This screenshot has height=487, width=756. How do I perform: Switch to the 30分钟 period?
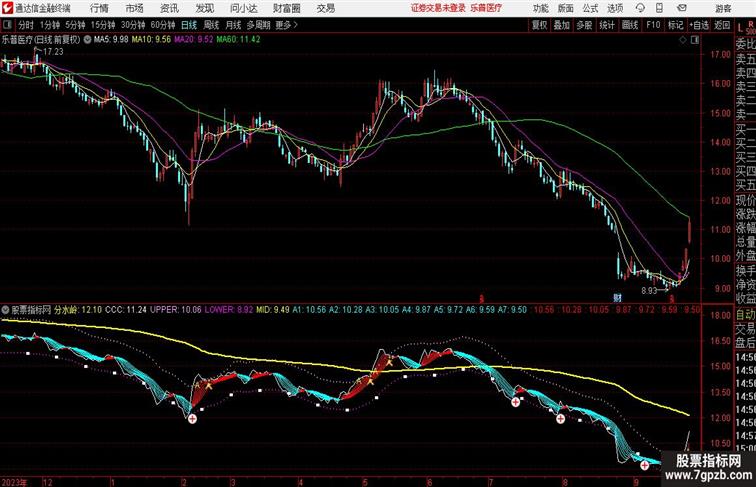(133, 25)
